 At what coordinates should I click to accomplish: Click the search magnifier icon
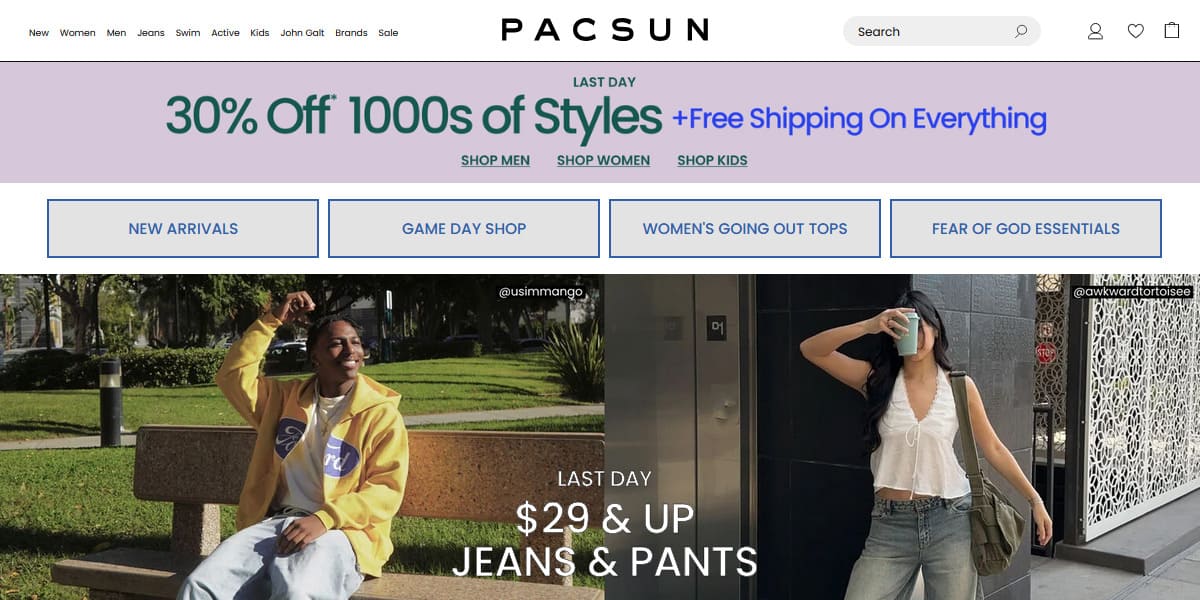[x=1021, y=31]
